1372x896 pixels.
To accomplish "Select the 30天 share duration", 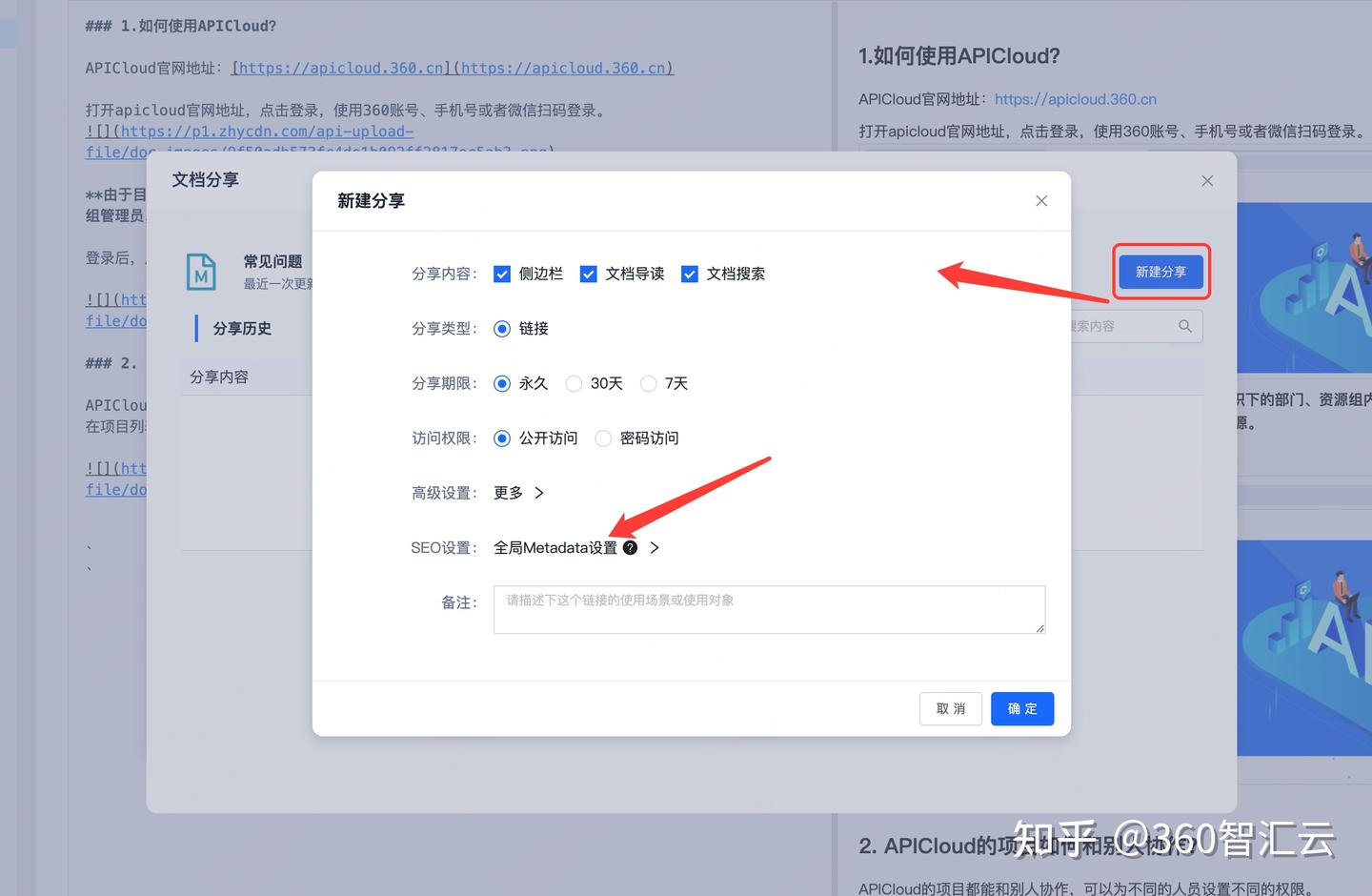I will pos(574,384).
